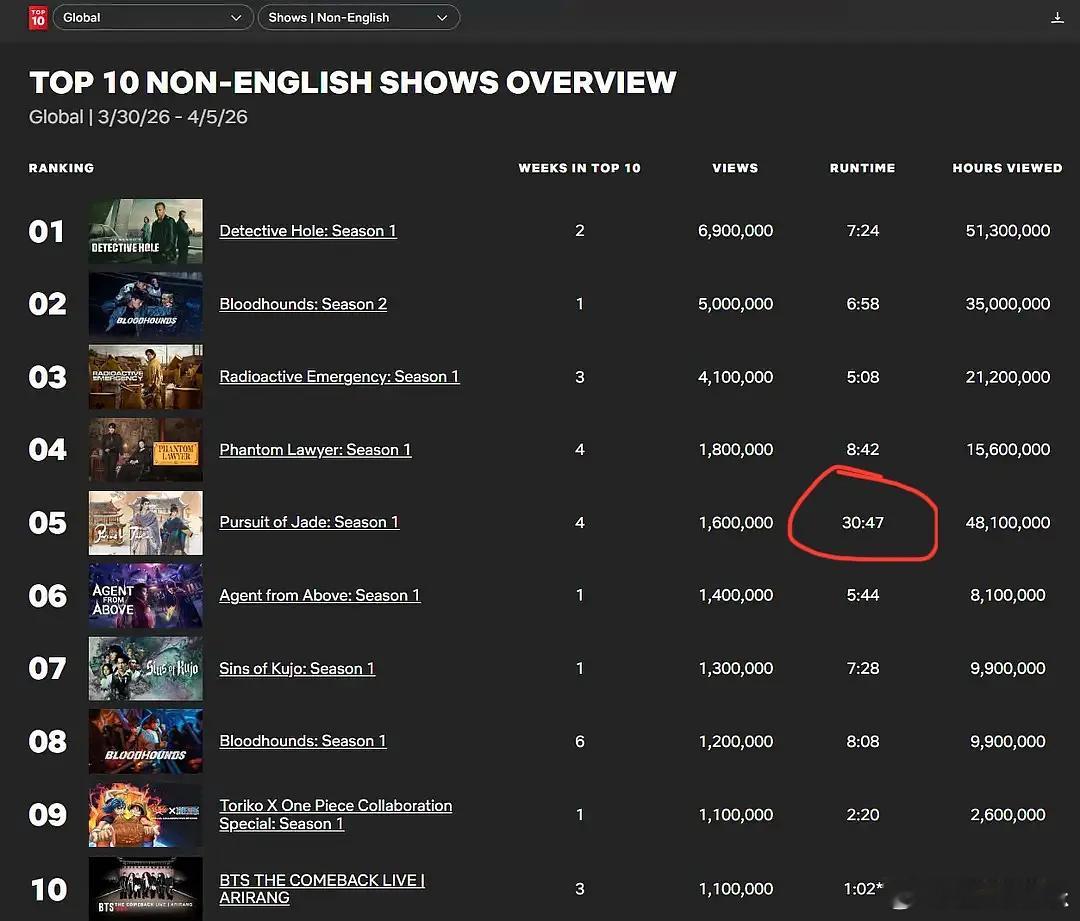Open Agent from Above: Season 1 link

pyautogui.click(x=320, y=595)
